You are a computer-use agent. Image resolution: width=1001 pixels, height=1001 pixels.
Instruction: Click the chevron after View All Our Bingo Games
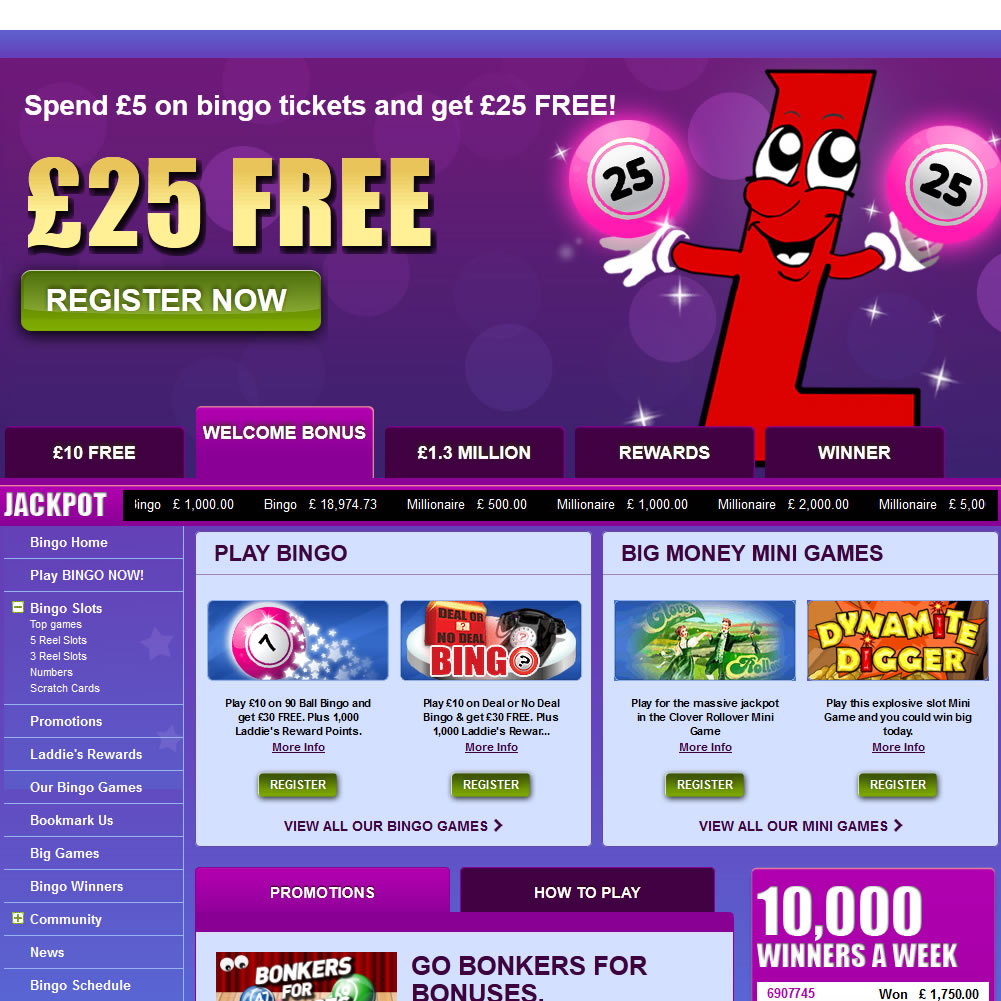[x=499, y=825]
